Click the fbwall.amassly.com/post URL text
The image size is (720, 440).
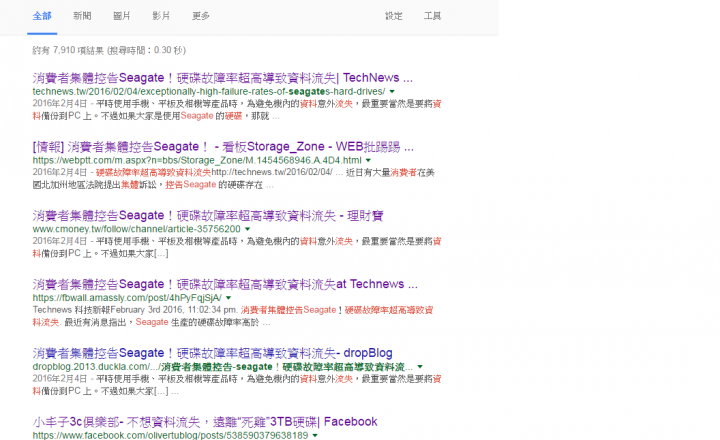pyautogui.click(x=127, y=298)
